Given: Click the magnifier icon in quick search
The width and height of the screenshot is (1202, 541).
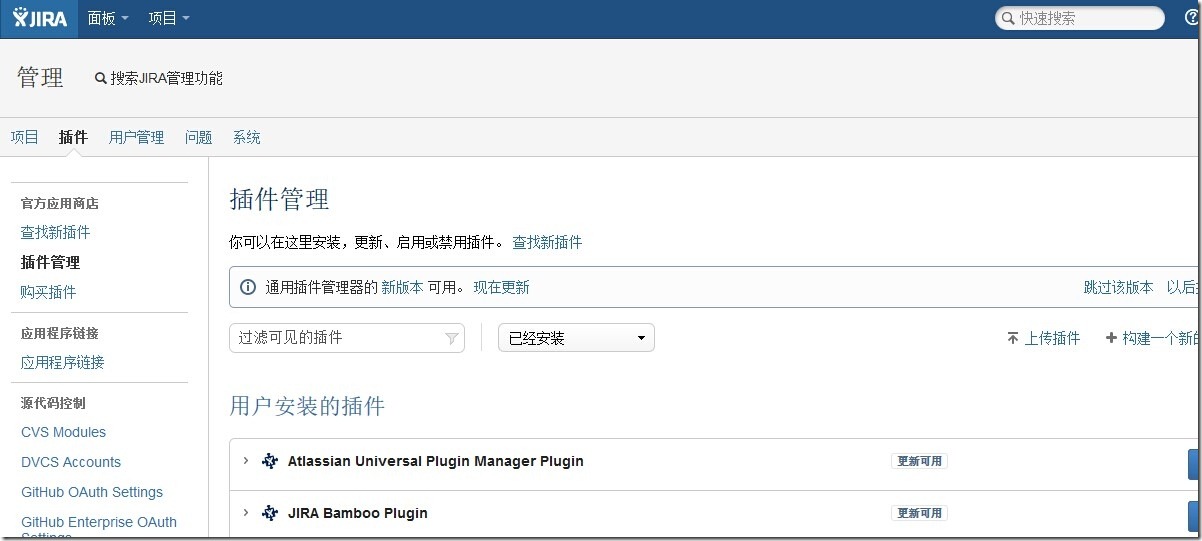Looking at the screenshot, I should pyautogui.click(x=1008, y=18).
